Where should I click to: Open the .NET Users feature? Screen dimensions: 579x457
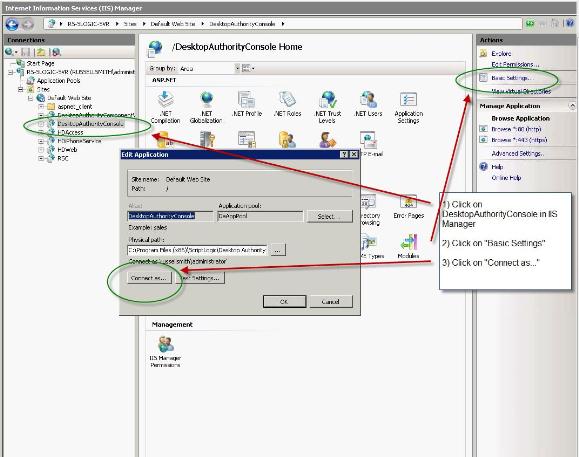click(x=368, y=104)
